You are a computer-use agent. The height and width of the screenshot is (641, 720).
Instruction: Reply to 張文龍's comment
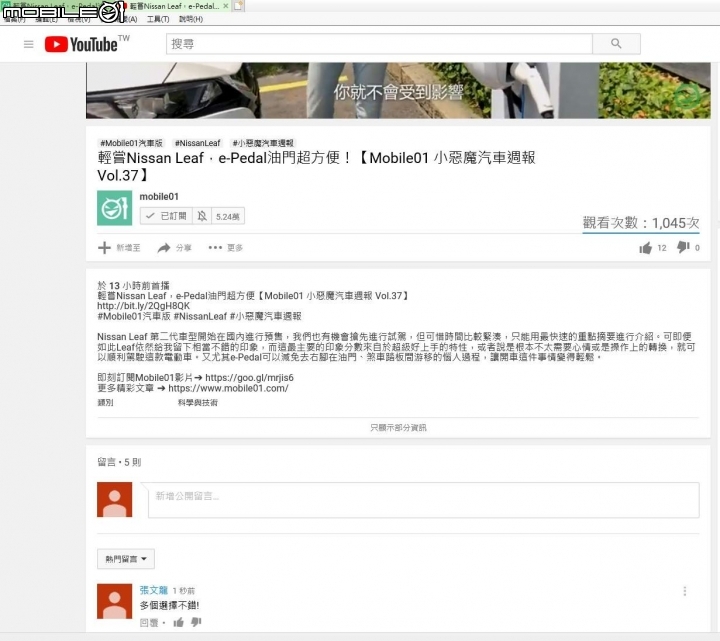click(x=149, y=623)
